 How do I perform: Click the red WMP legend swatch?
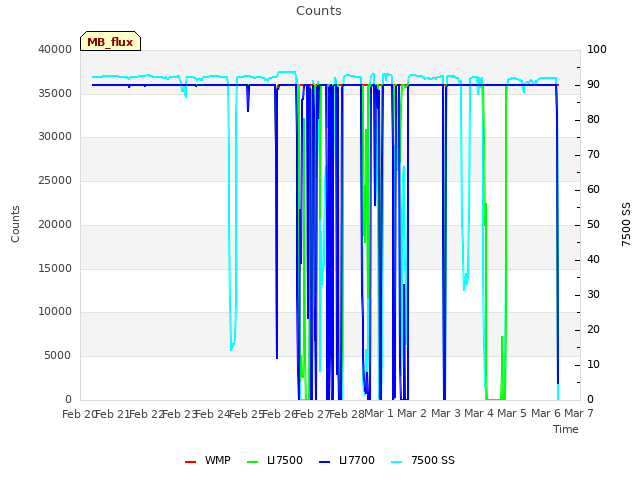click(x=190, y=462)
